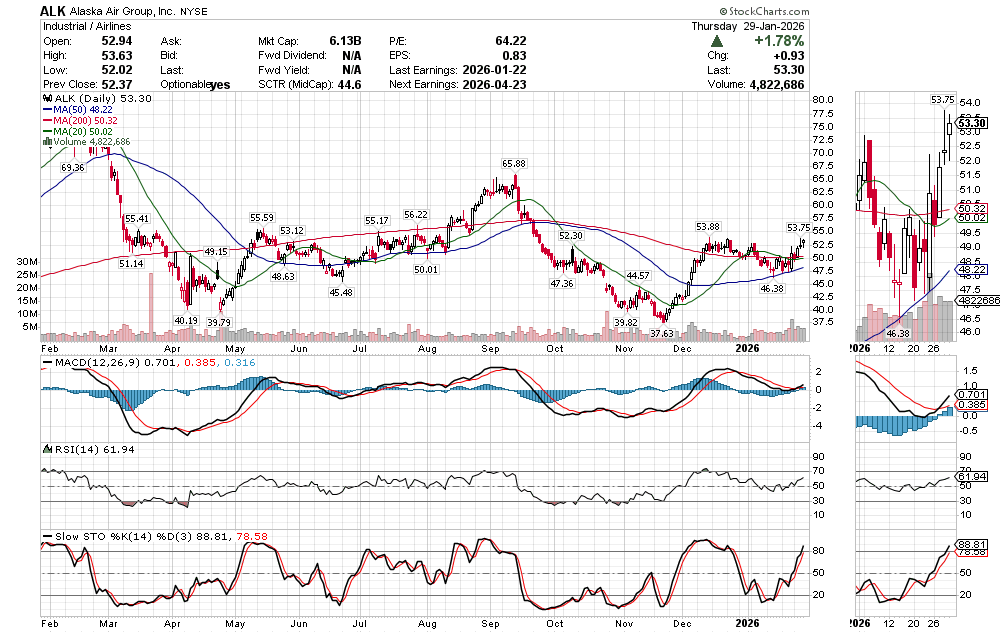Click the red MA(200) legend line

coord(46,121)
